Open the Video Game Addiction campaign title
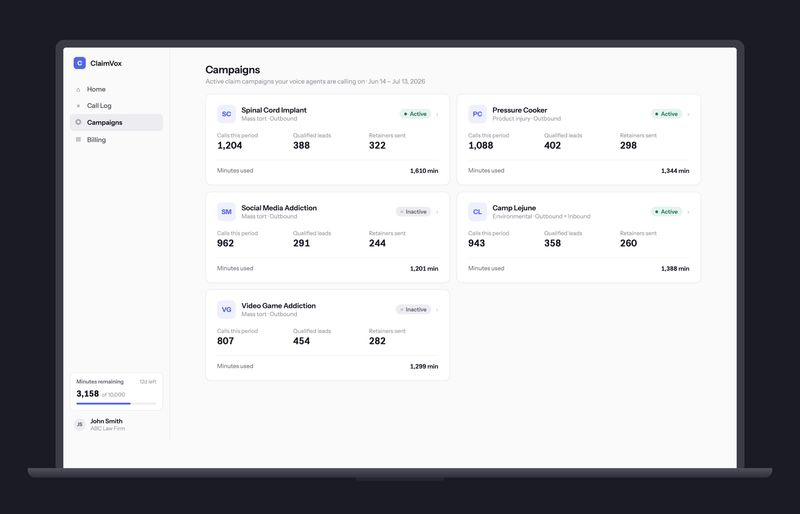Image resolution: width=800 pixels, height=514 pixels. coord(279,305)
